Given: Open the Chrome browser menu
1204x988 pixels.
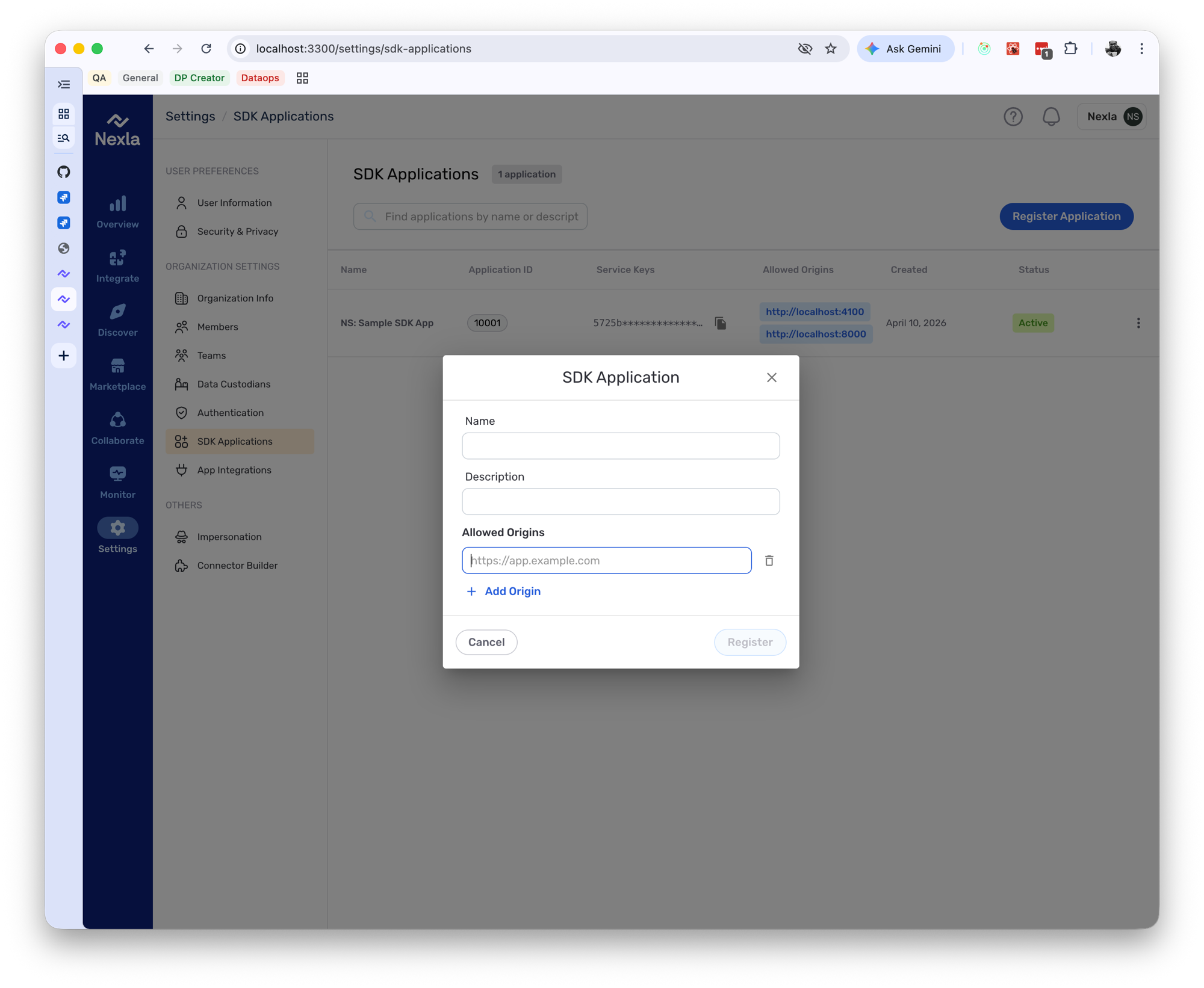Looking at the screenshot, I should 1141,49.
